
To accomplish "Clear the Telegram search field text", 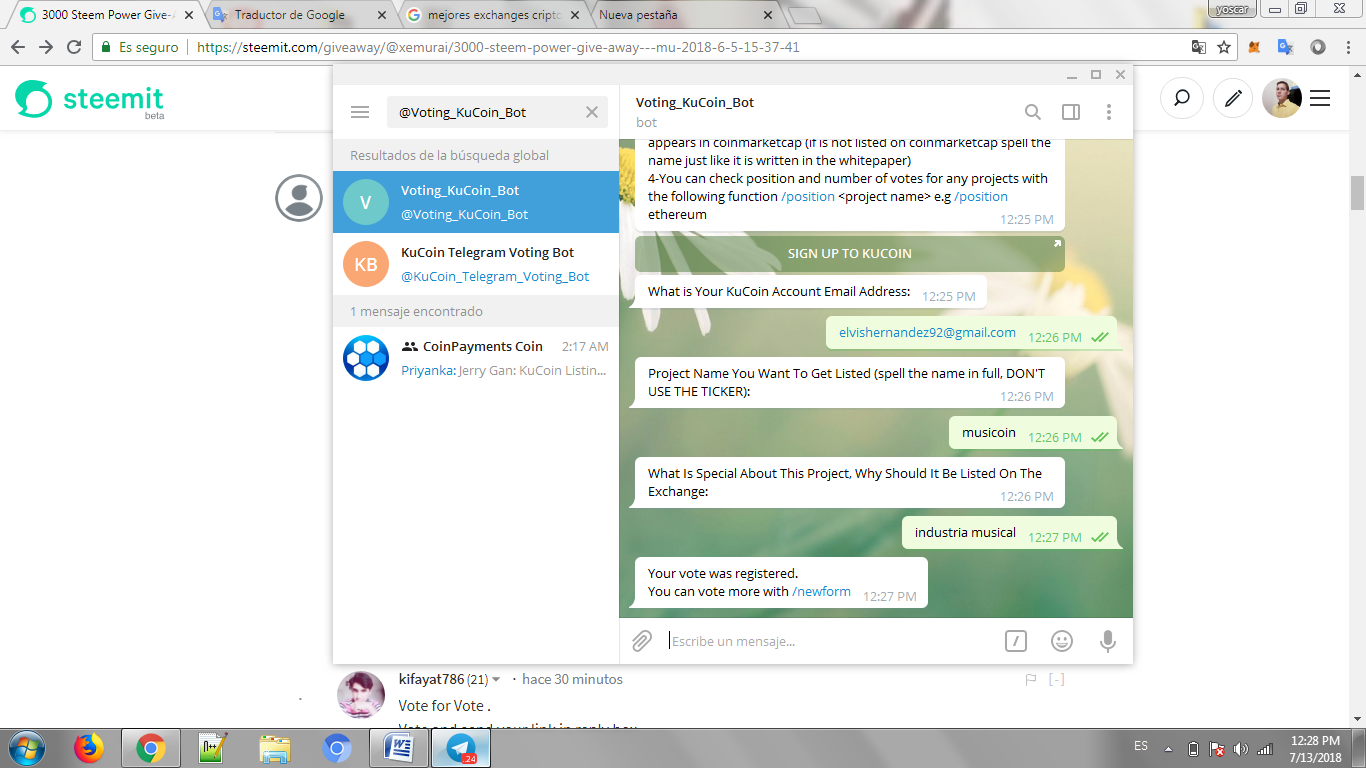I will 592,112.
